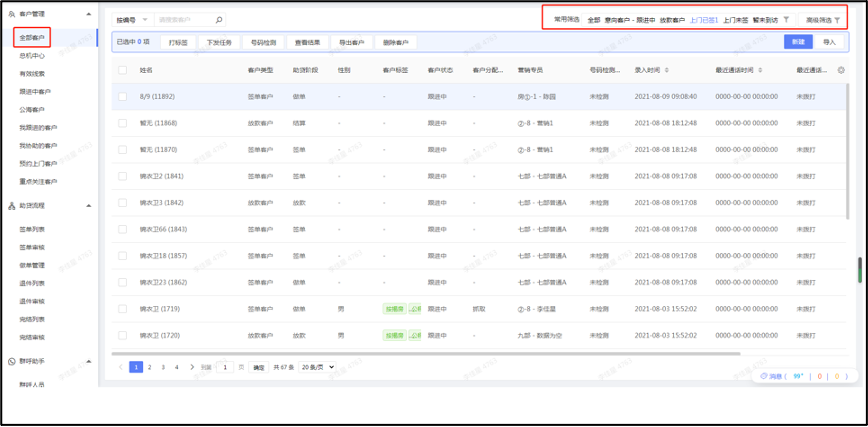868x427 pixels.
Task: Click customer name 锦衣卫23 (1862)
Action: tap(163, 282)
